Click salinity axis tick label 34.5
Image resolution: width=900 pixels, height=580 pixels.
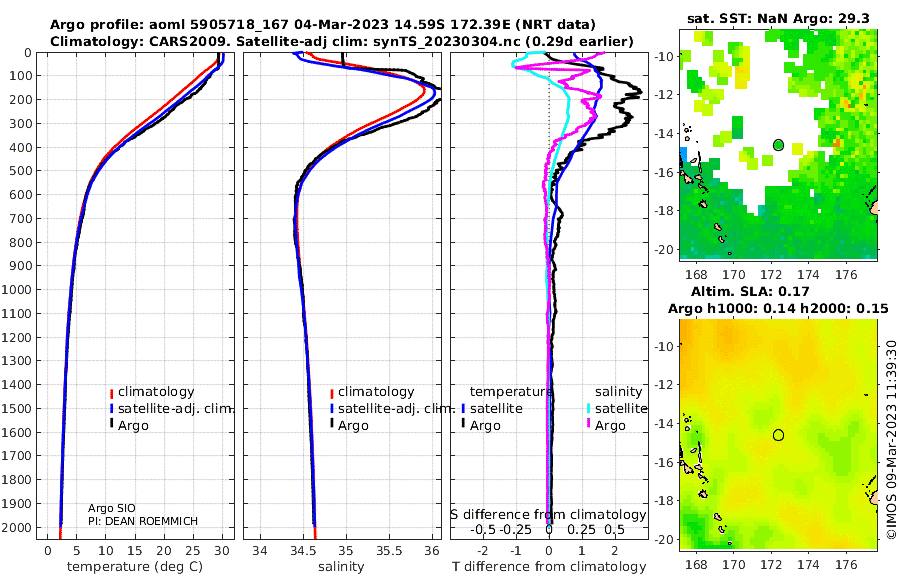click(x=303, y=551)
